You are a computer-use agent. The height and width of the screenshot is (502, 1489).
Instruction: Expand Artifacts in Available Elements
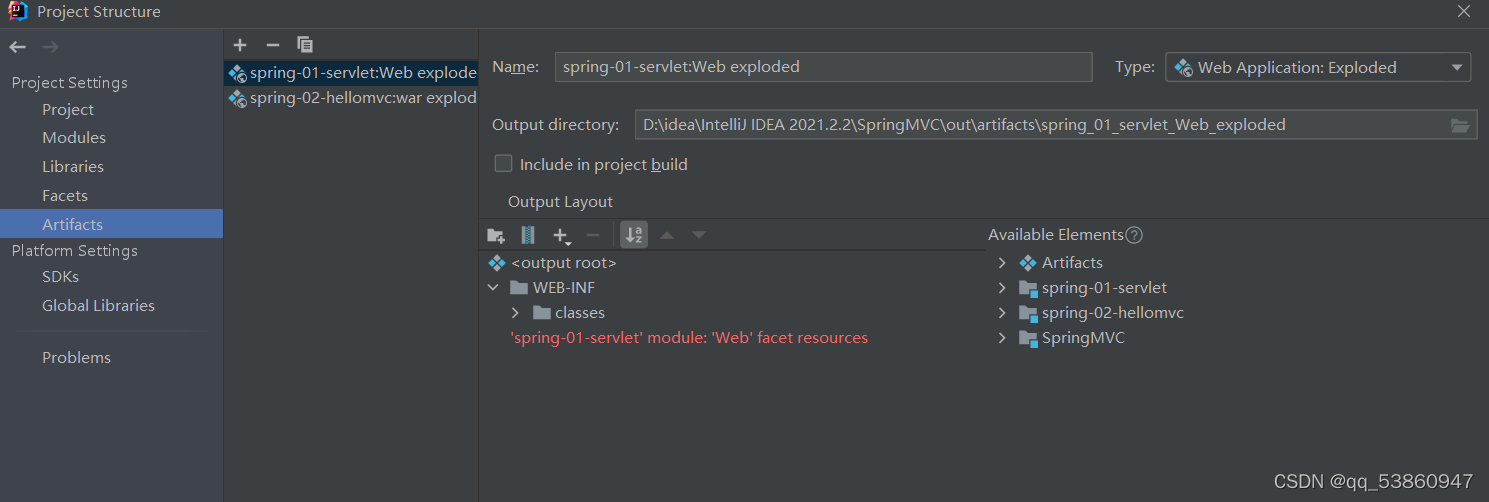point(1002,263)
